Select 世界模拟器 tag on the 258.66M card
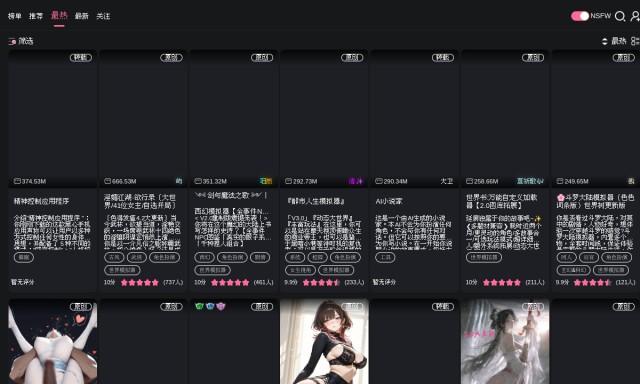This screenshot has height=384, width=640. tap(484, 257)
